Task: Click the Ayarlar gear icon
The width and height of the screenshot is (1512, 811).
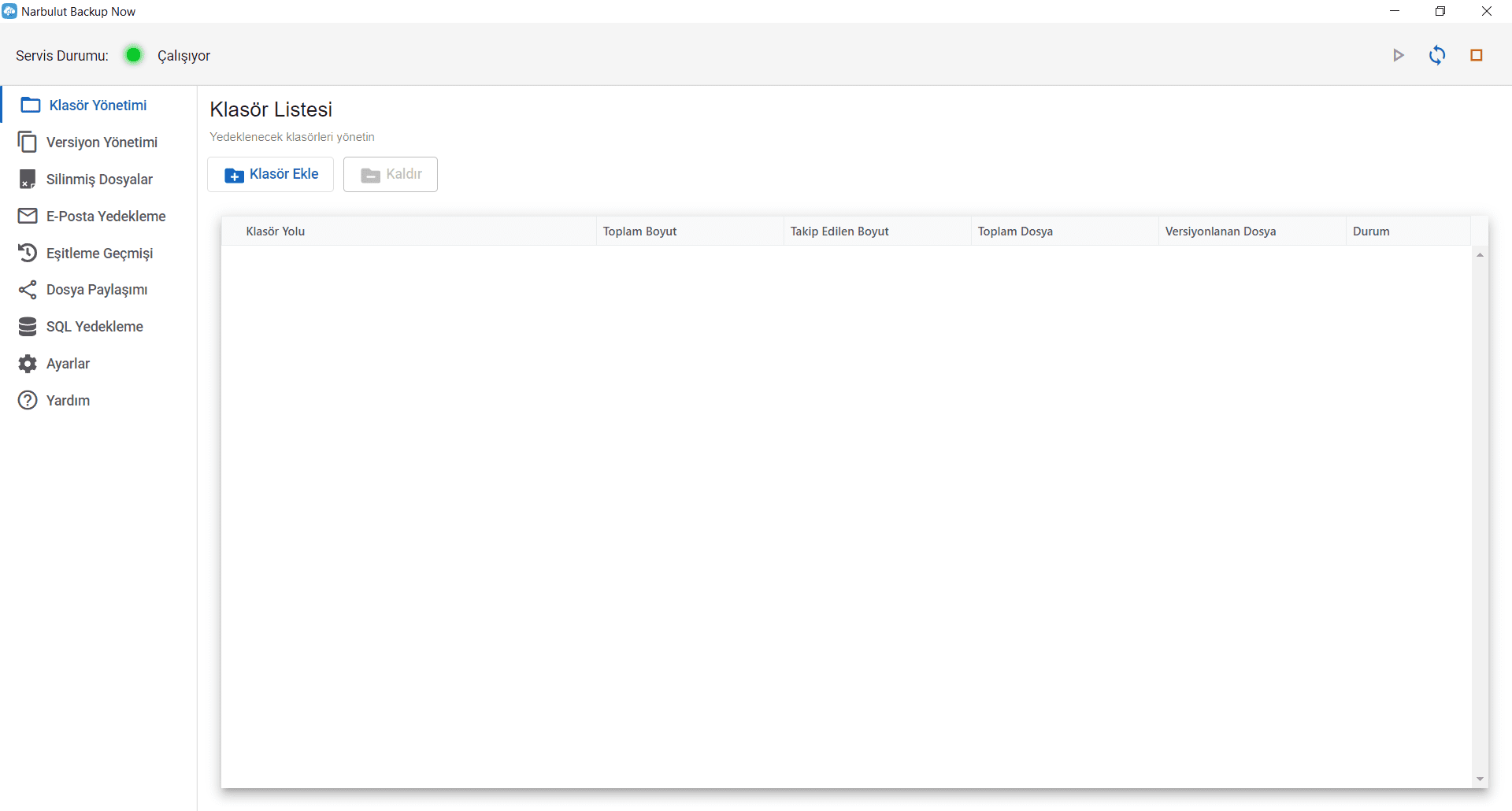Action: point(27,363)
